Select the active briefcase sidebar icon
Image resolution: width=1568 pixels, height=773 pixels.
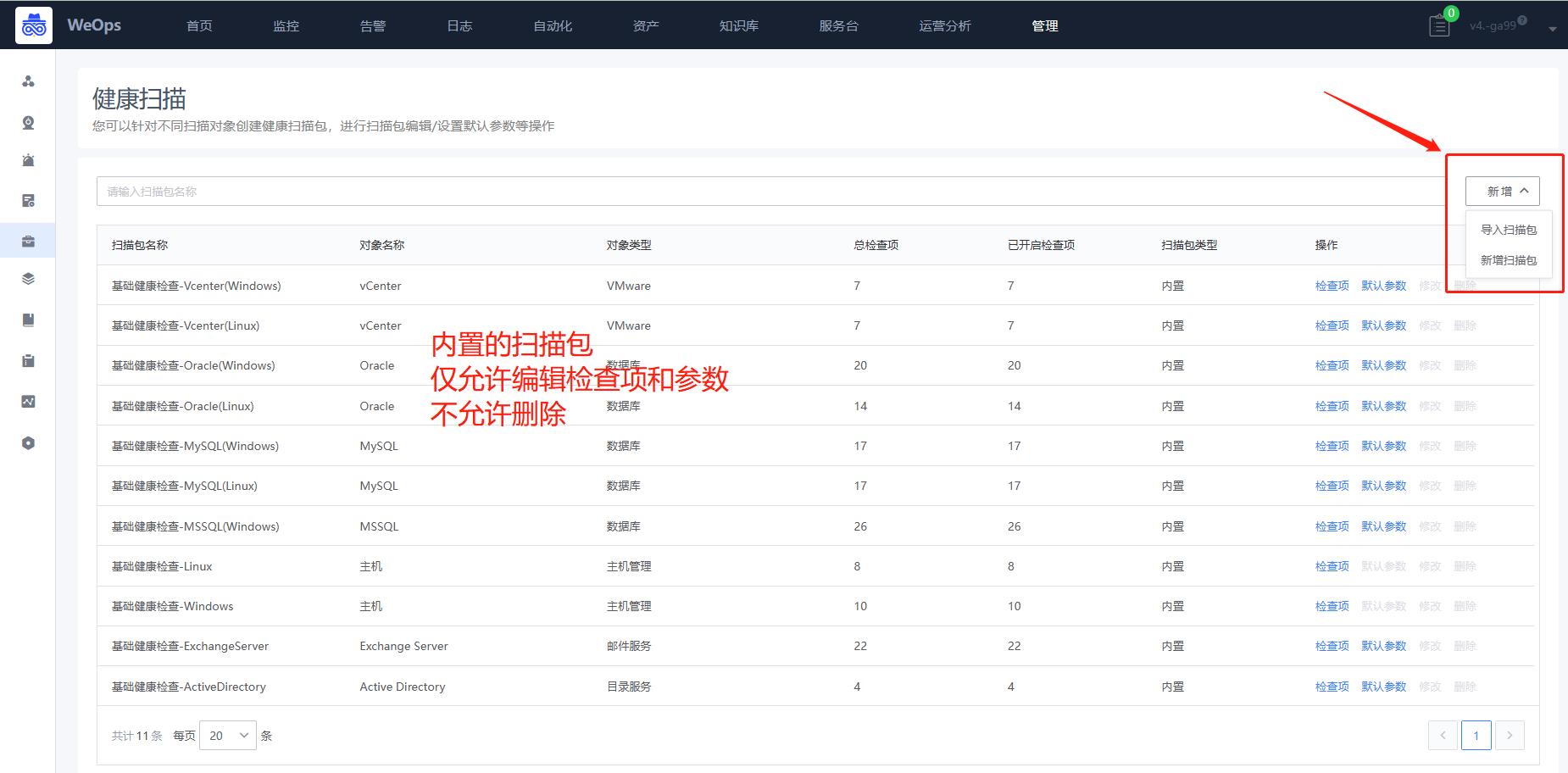[x=28, y=241]
